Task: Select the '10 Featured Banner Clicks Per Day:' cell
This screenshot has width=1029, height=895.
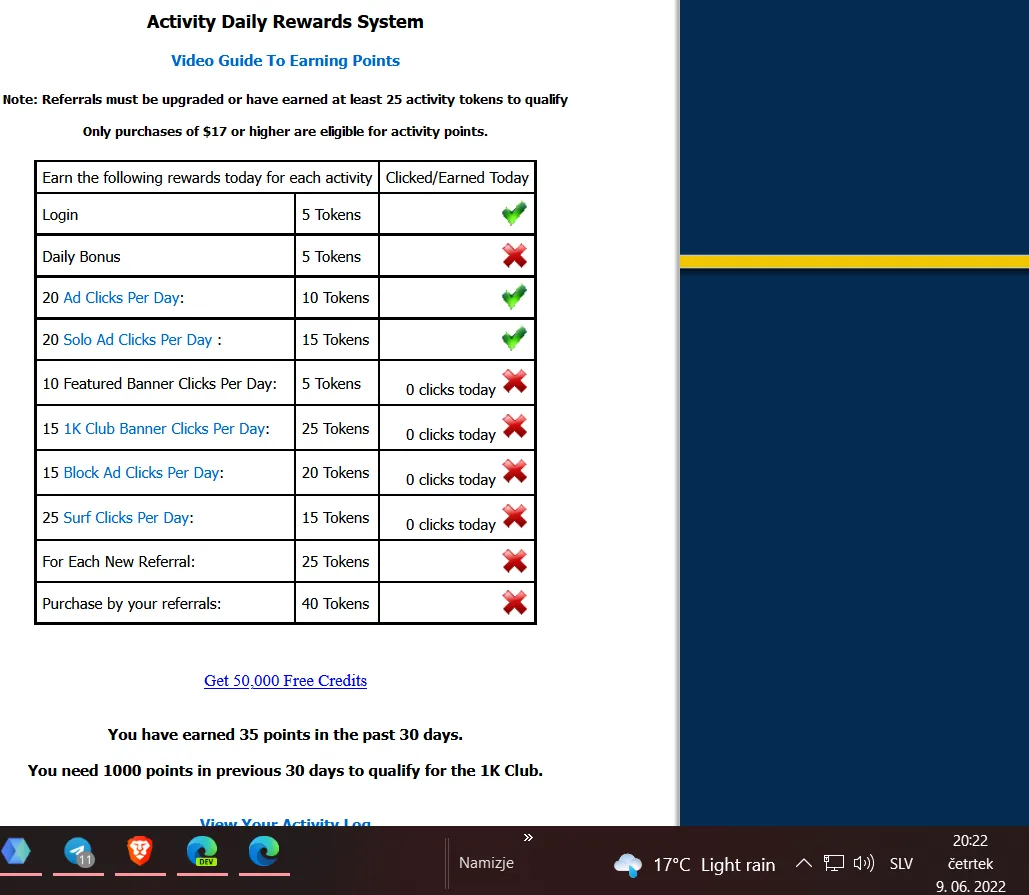Action: [x=165, y=384]
